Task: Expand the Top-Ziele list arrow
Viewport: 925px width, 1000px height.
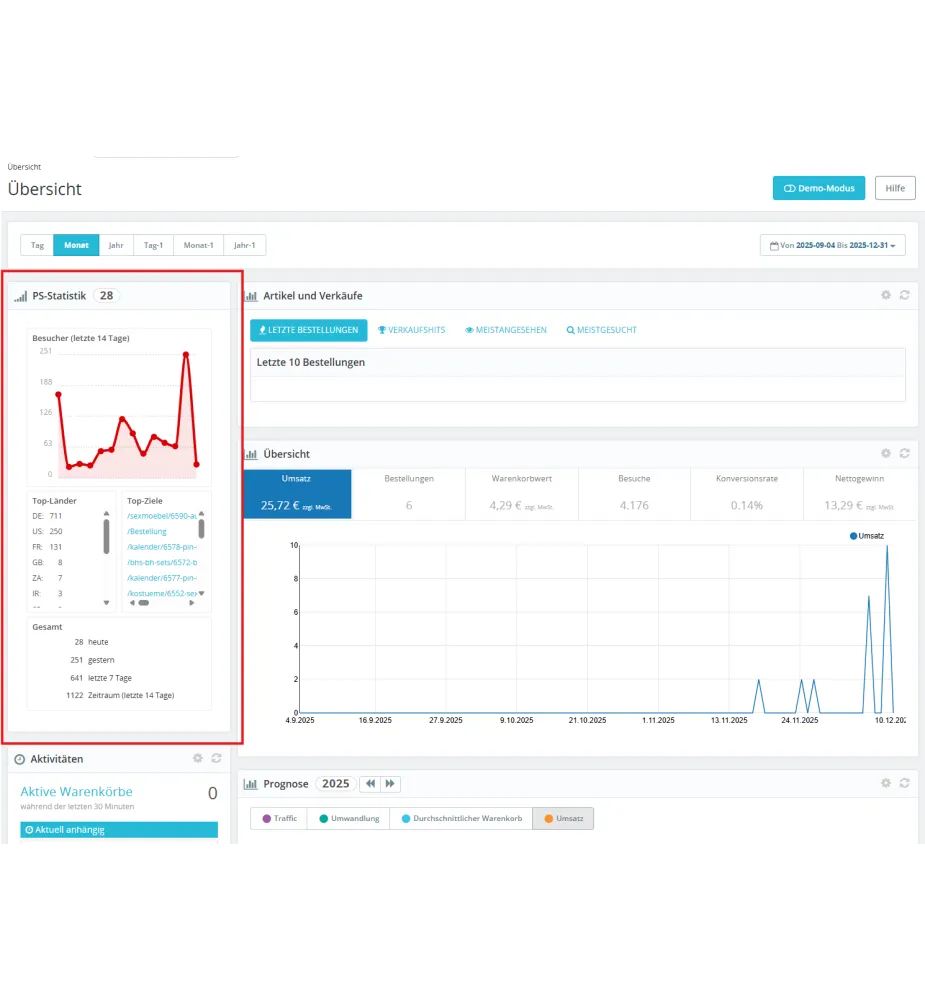Action: [203, 593]
